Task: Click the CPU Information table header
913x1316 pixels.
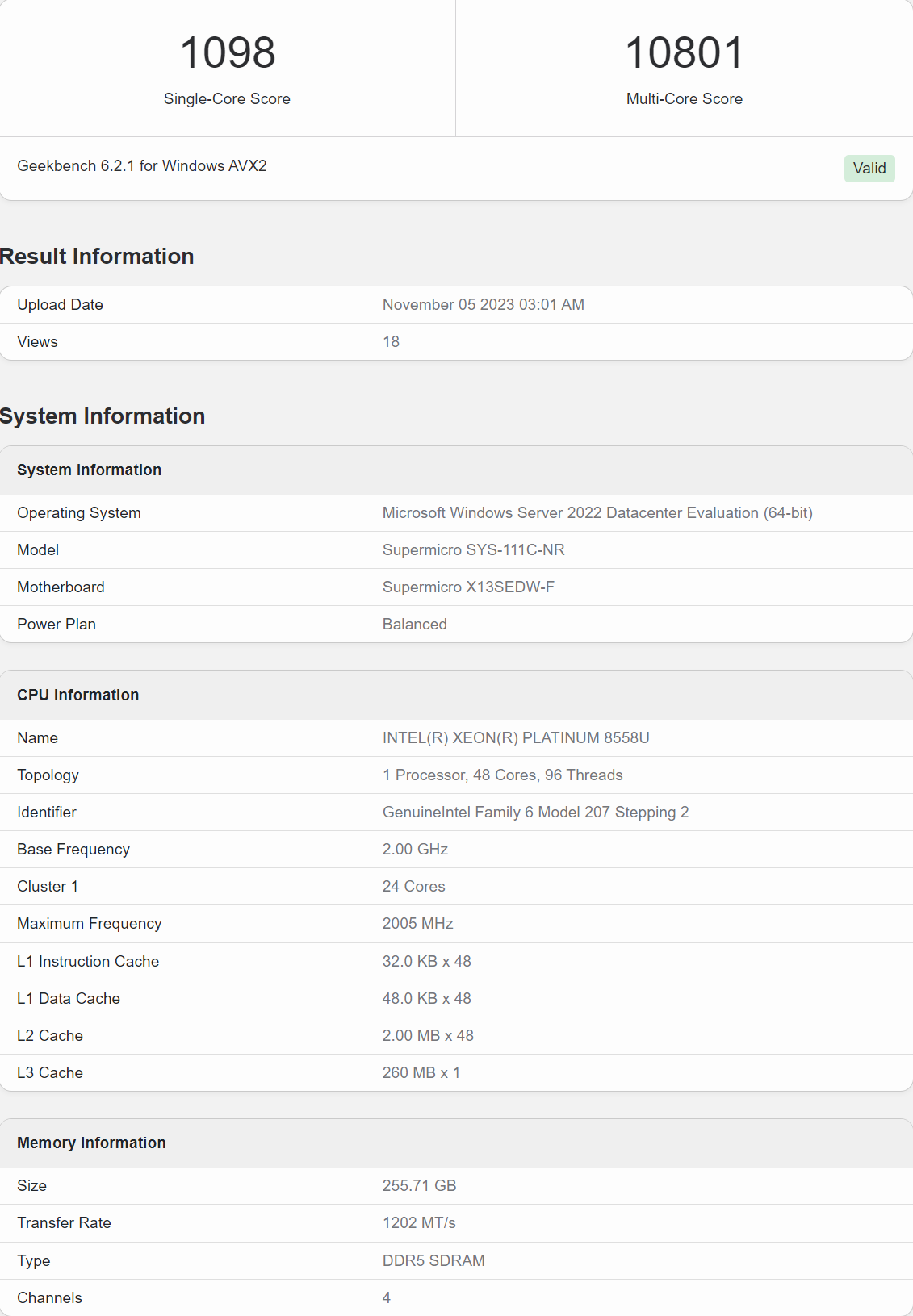Action: [78, 695]
